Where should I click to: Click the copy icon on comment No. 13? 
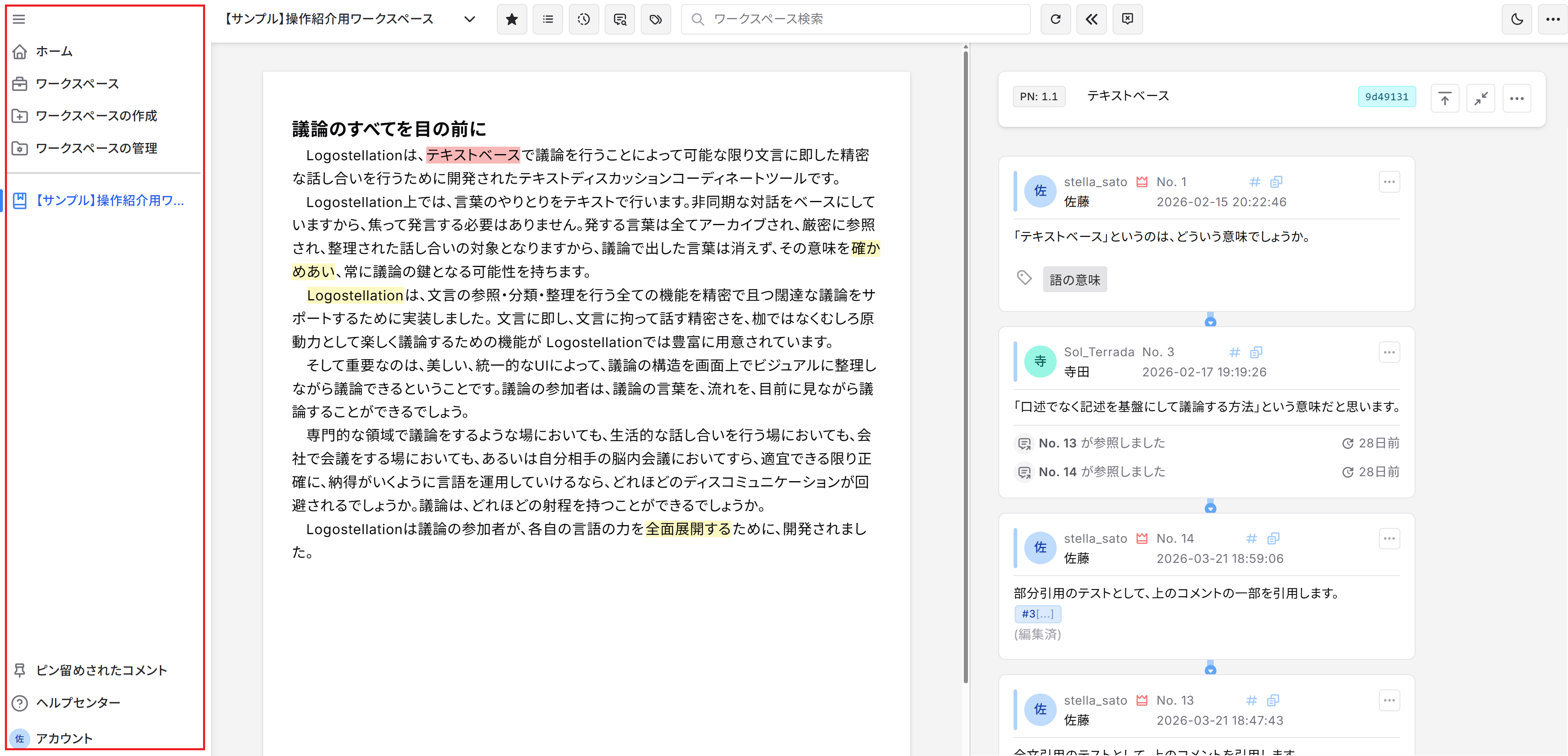point(1273,700)
